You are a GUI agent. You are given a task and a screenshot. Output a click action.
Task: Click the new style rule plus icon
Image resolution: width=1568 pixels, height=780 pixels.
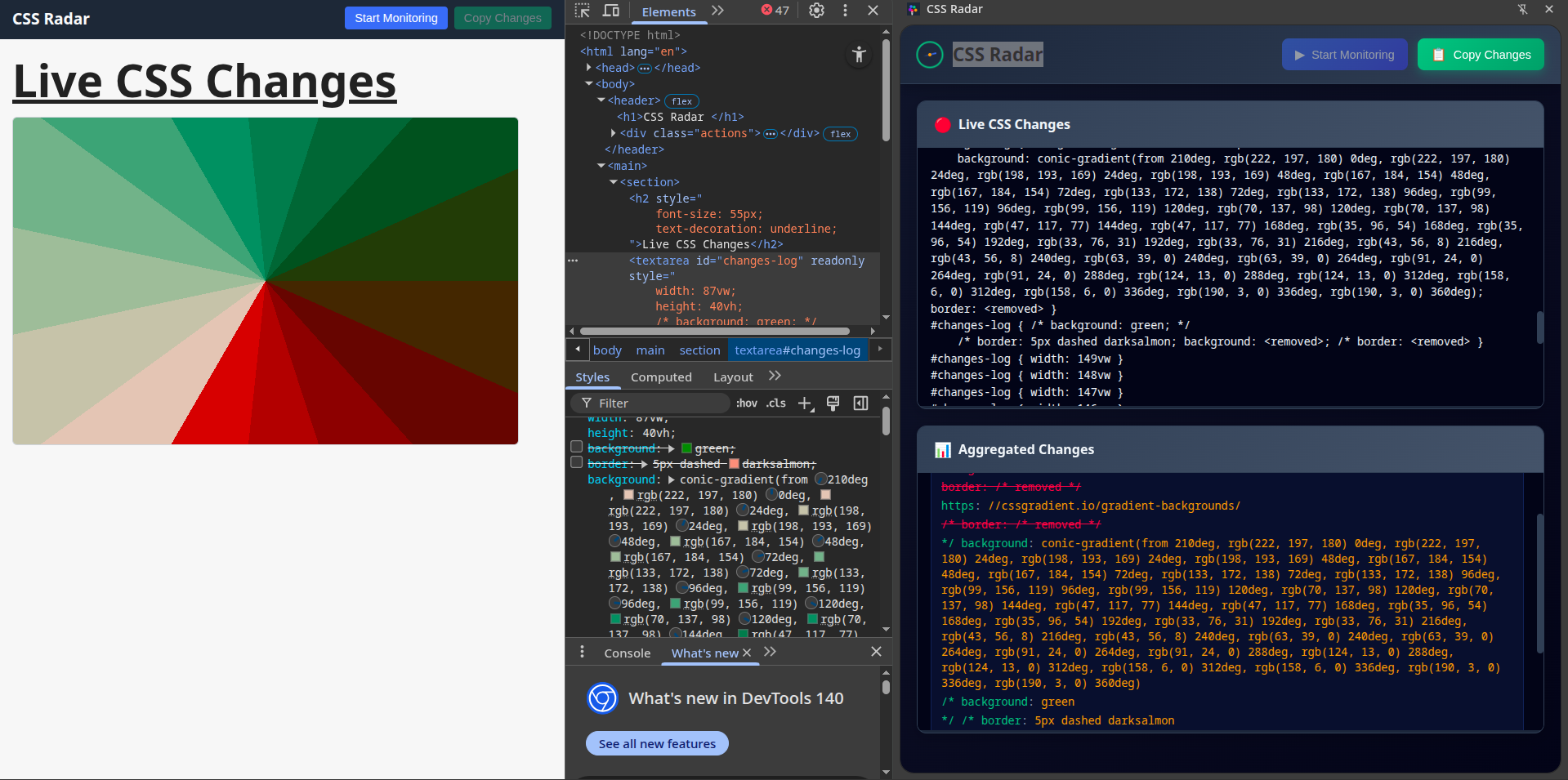pos(805,403)
